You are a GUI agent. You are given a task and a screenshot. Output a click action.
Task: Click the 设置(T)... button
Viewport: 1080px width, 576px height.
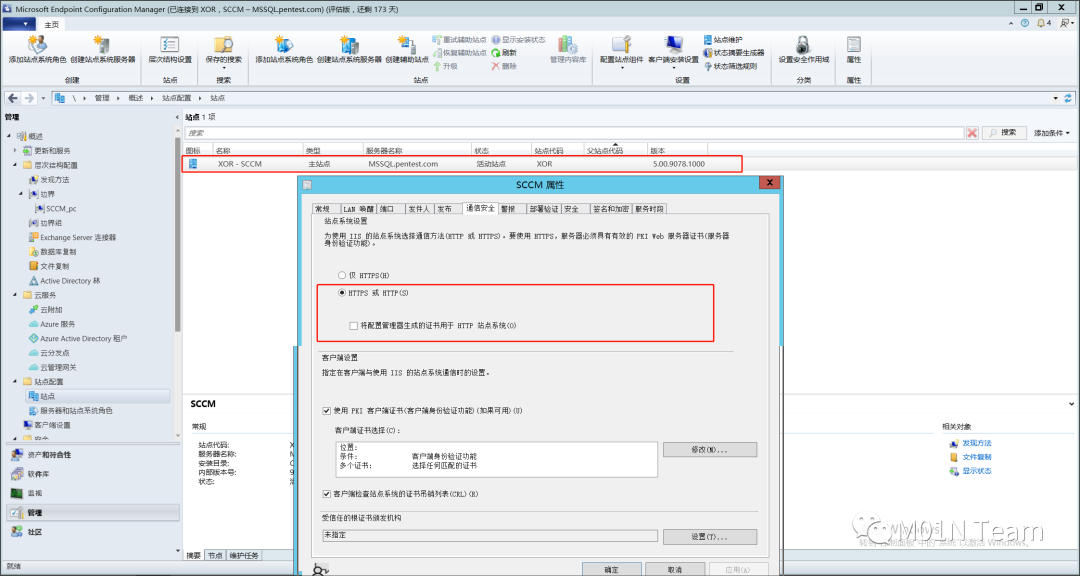pyautogui.click(x=709, y=537)
